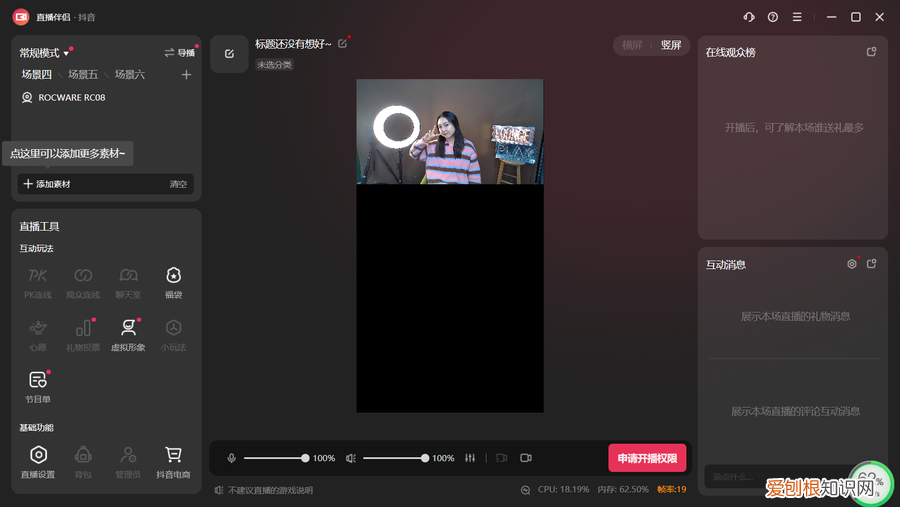Open 直播设置 live settings
This screenshot has width=900, height=507.
click(x=38, y=463)
